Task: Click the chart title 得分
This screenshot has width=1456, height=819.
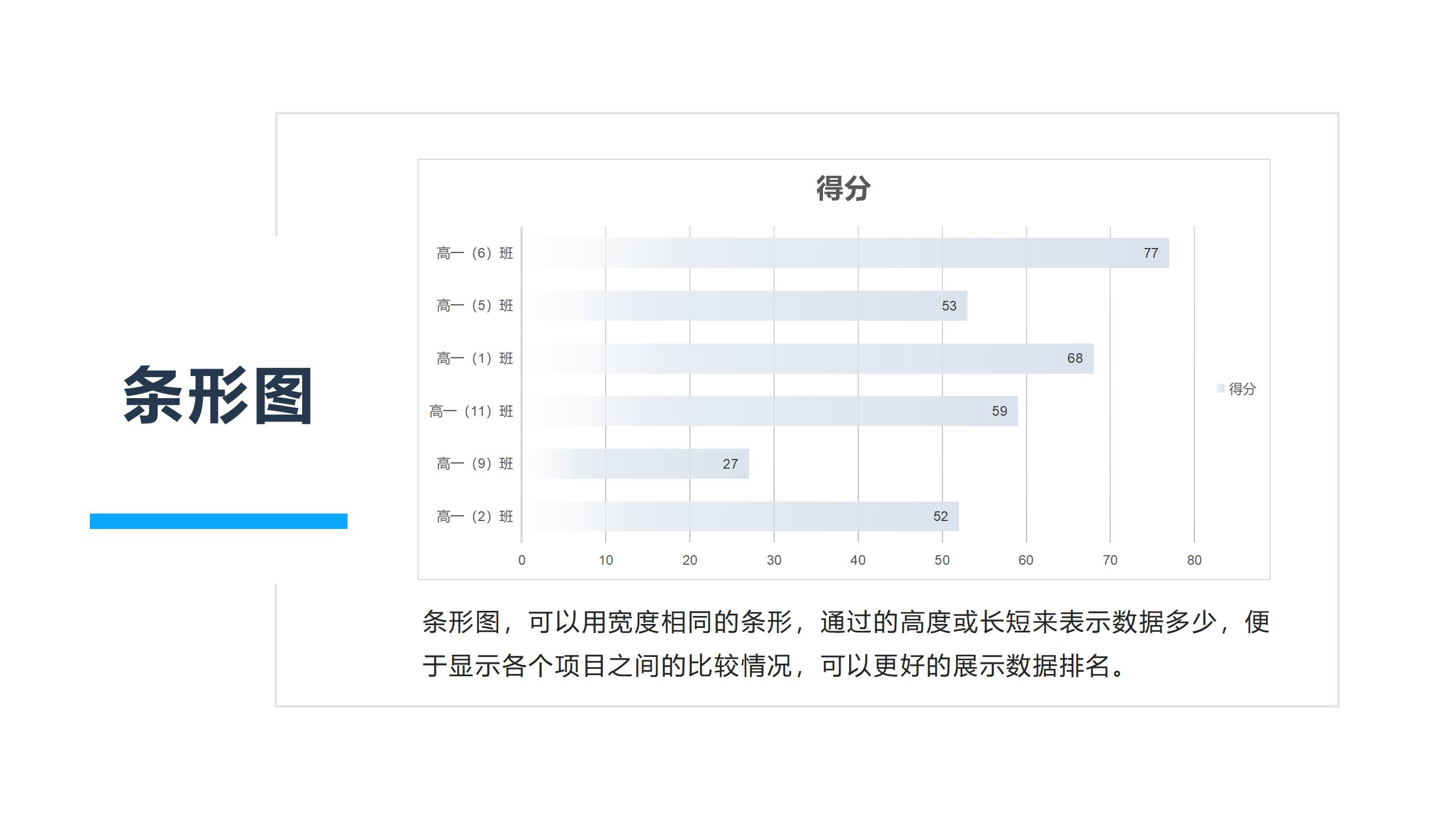Action: click(x=843, y=189)
